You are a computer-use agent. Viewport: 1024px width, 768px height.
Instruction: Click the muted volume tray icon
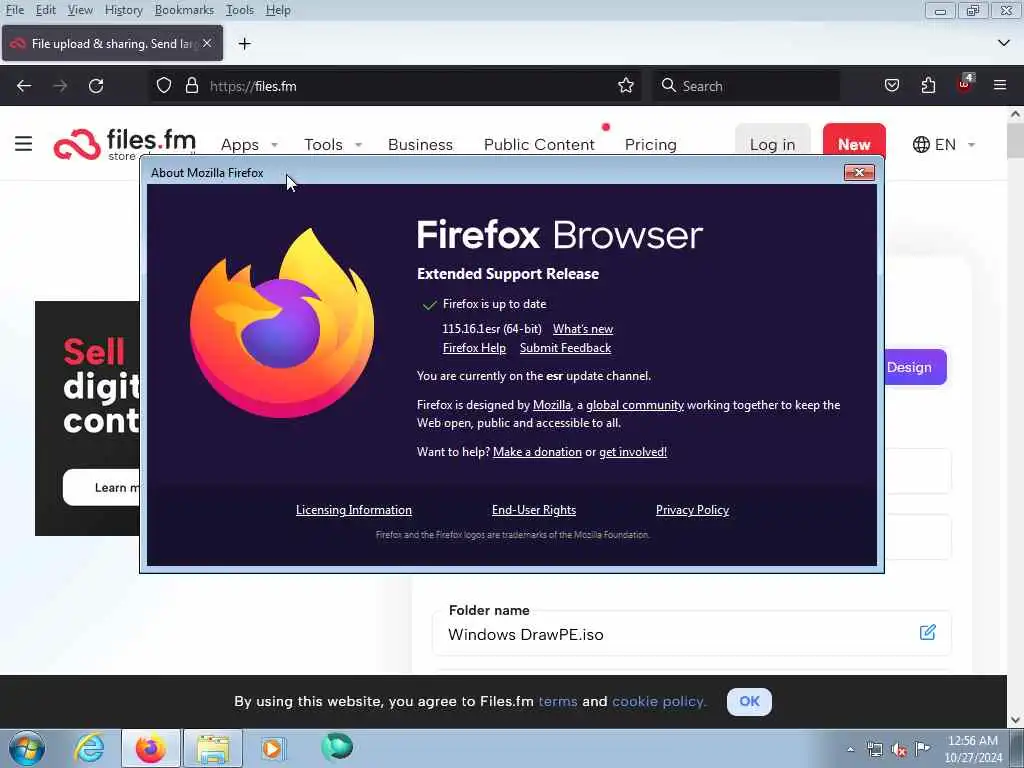click(x=899, y=749)
